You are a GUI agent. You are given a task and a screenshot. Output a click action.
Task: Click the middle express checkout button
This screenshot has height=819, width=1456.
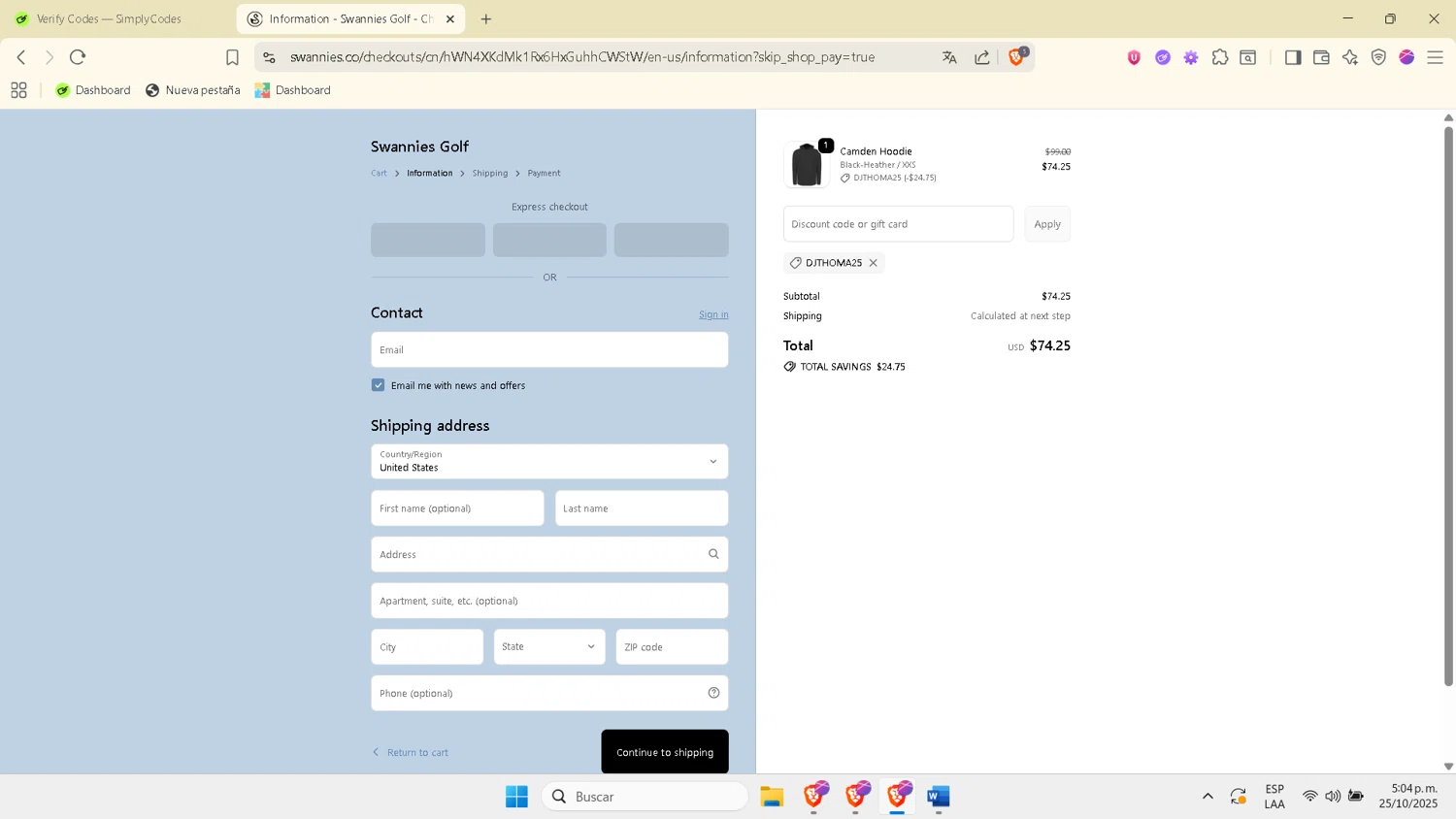click(x=549, y=240)
